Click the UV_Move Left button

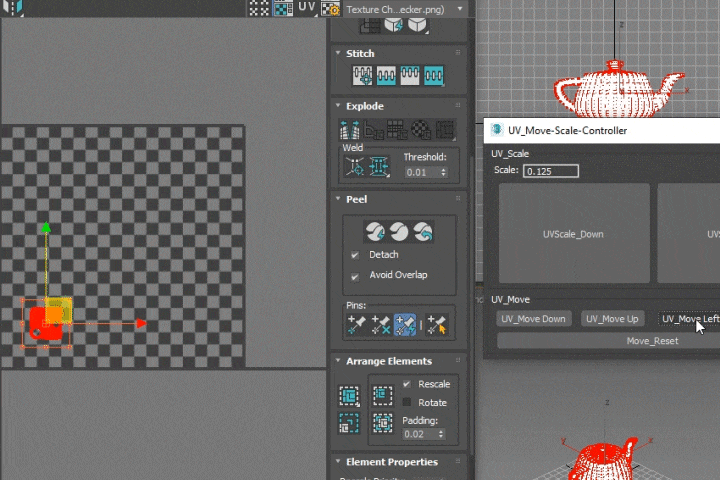point(689,319)
